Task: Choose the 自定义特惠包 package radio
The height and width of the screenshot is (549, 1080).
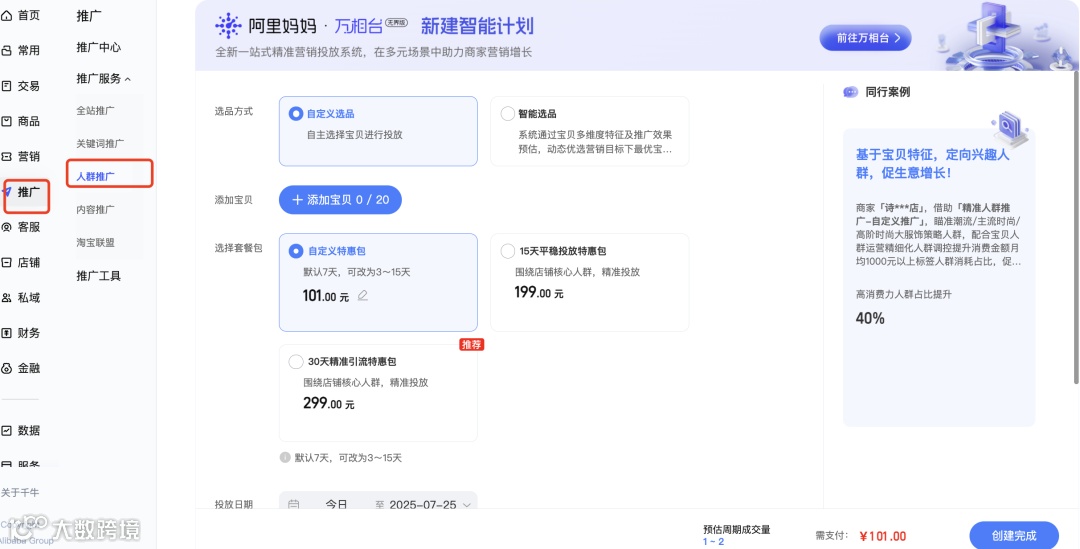Action: coord(296,251)
